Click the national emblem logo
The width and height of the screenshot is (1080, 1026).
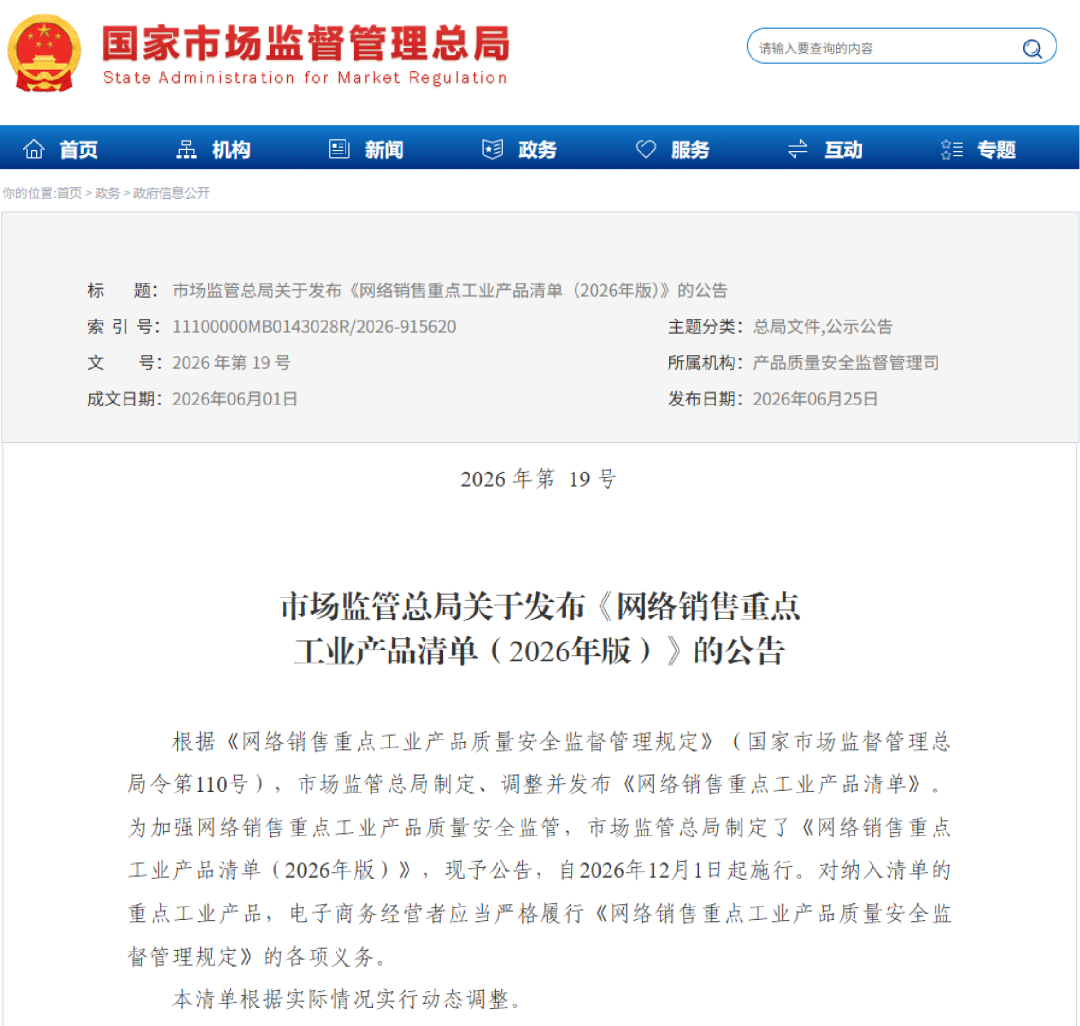pyautogui.click(x=44, y=53)
